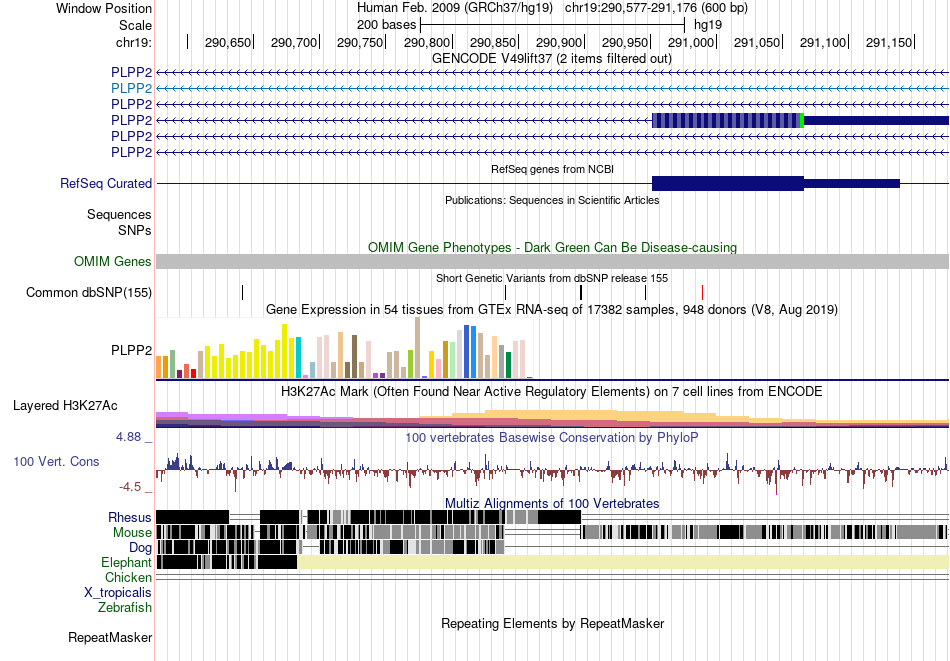Screen dimensions: 950x661
Task: Click the RefSeq genes from NCBI title
Action: pyautogui.click(x=553, y=169)
